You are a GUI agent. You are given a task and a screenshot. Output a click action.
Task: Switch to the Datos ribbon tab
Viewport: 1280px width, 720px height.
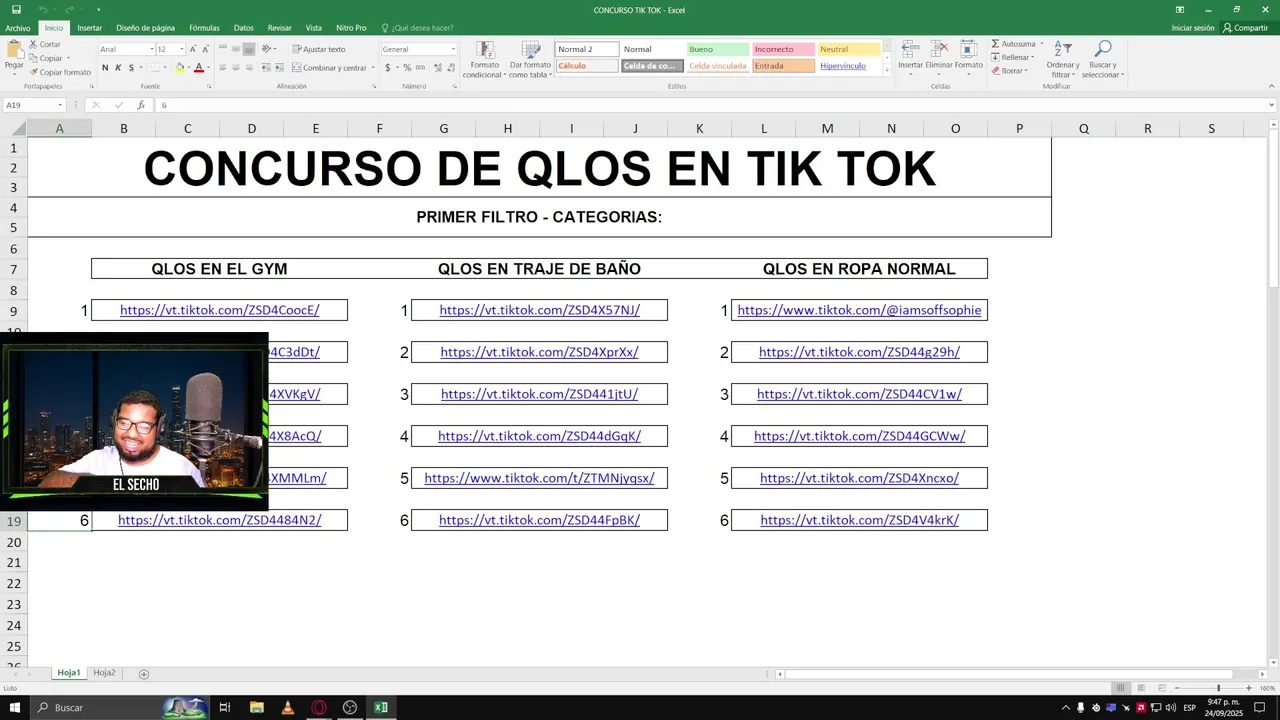click(243, 28)
